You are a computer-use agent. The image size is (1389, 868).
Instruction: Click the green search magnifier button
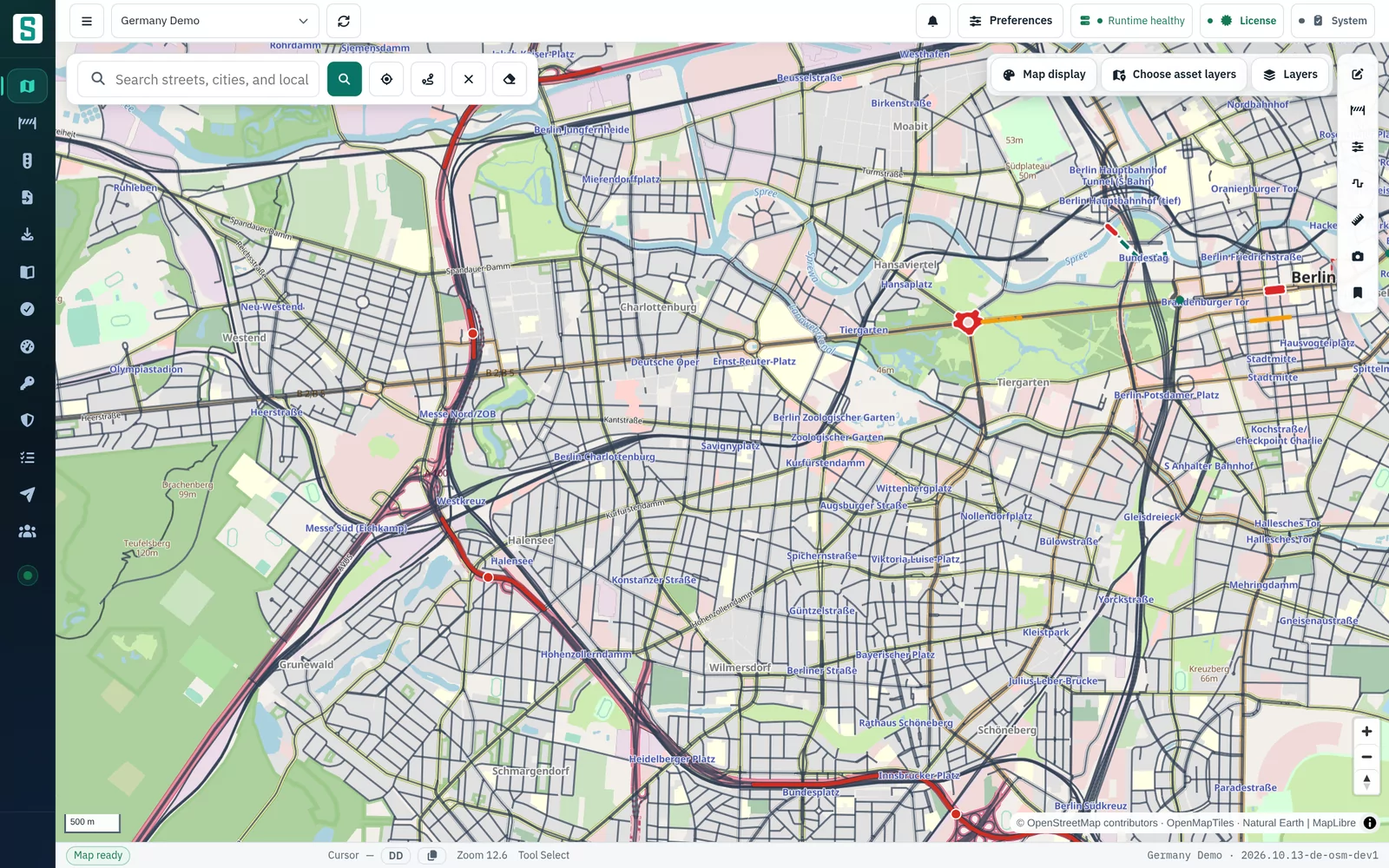(345, 79)
